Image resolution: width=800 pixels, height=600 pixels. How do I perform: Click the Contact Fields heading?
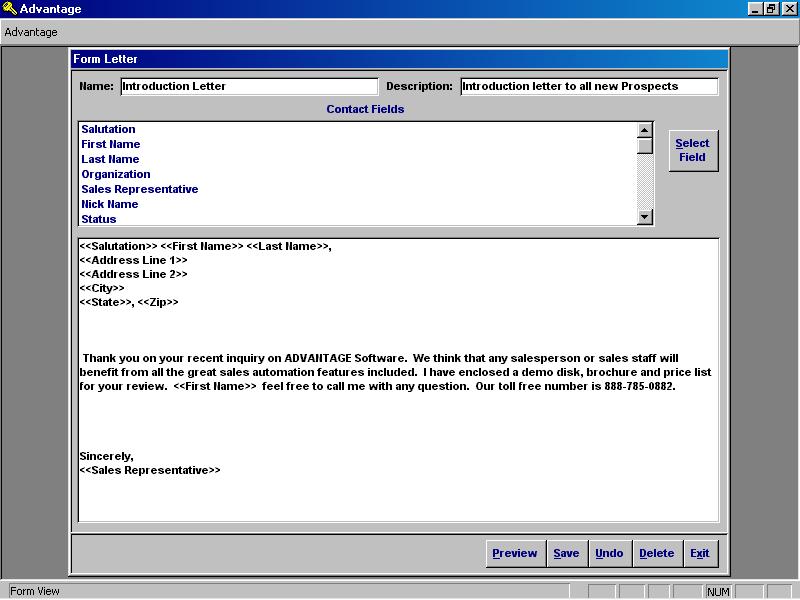(365, 109)
